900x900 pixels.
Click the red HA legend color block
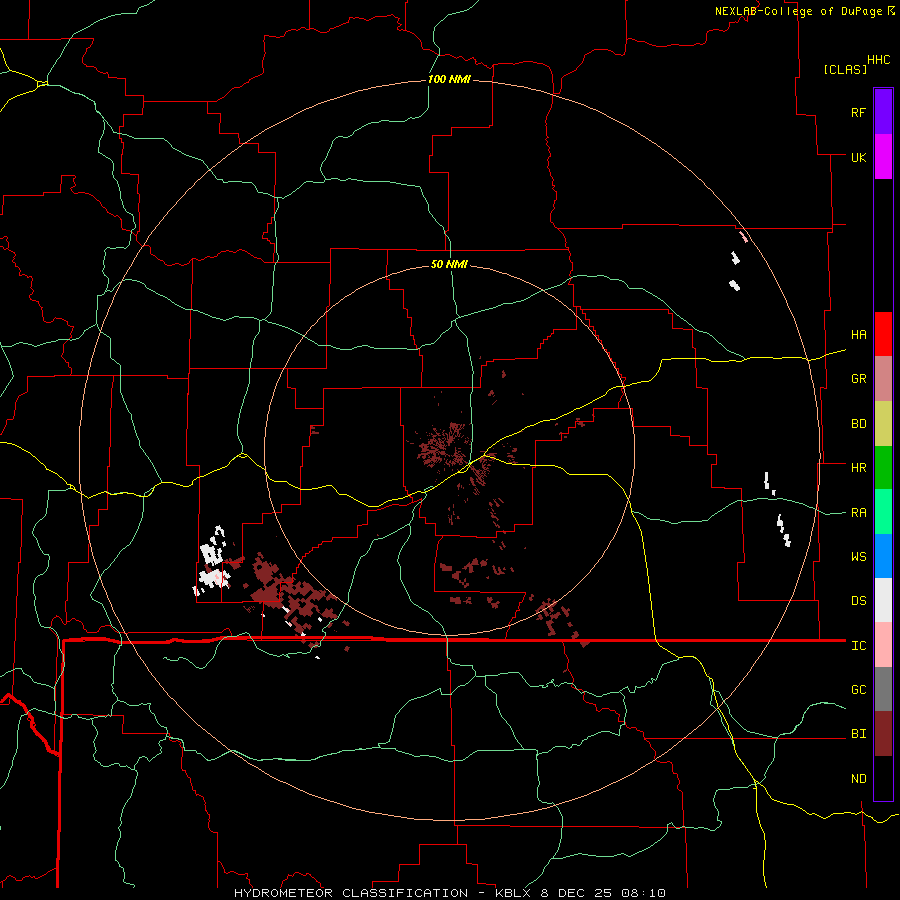click(x=883, y=334)
